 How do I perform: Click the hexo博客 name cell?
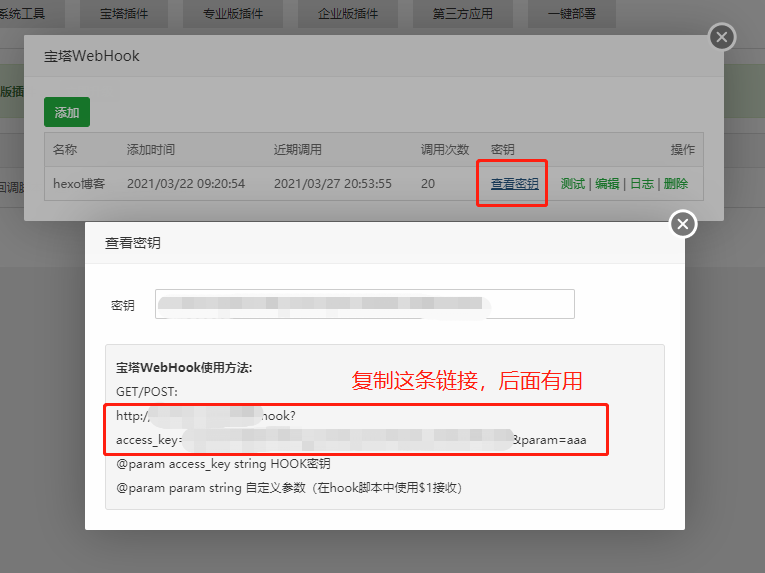click(79, 184)
